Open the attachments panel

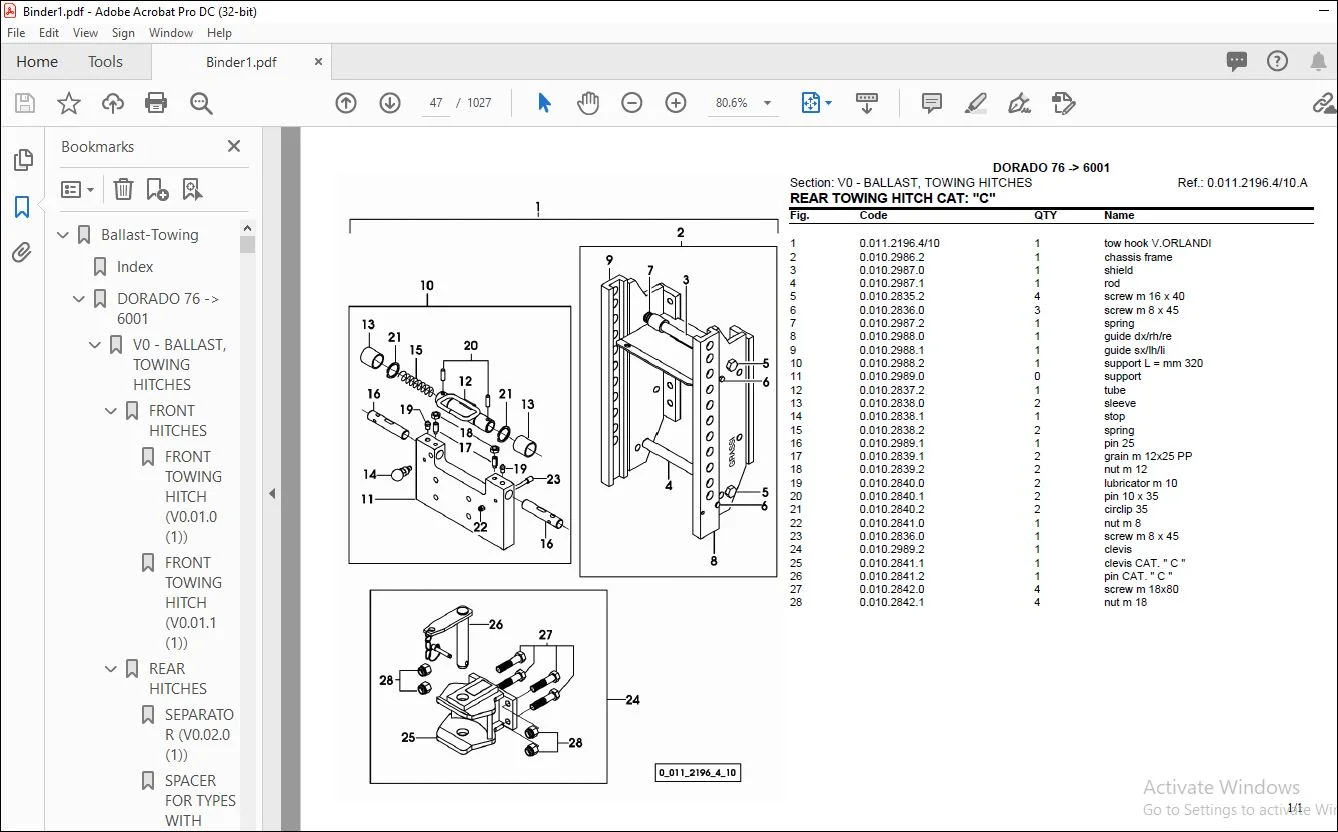pos(22,253)
